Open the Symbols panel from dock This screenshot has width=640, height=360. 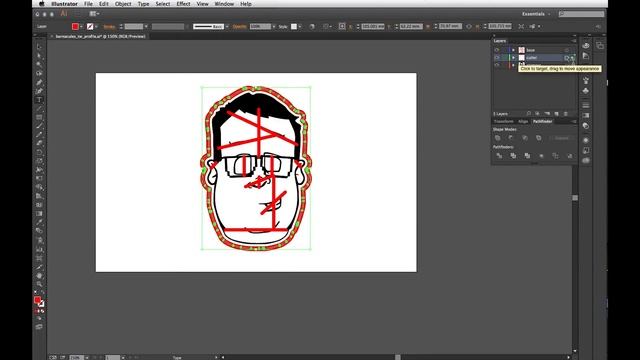586,91
